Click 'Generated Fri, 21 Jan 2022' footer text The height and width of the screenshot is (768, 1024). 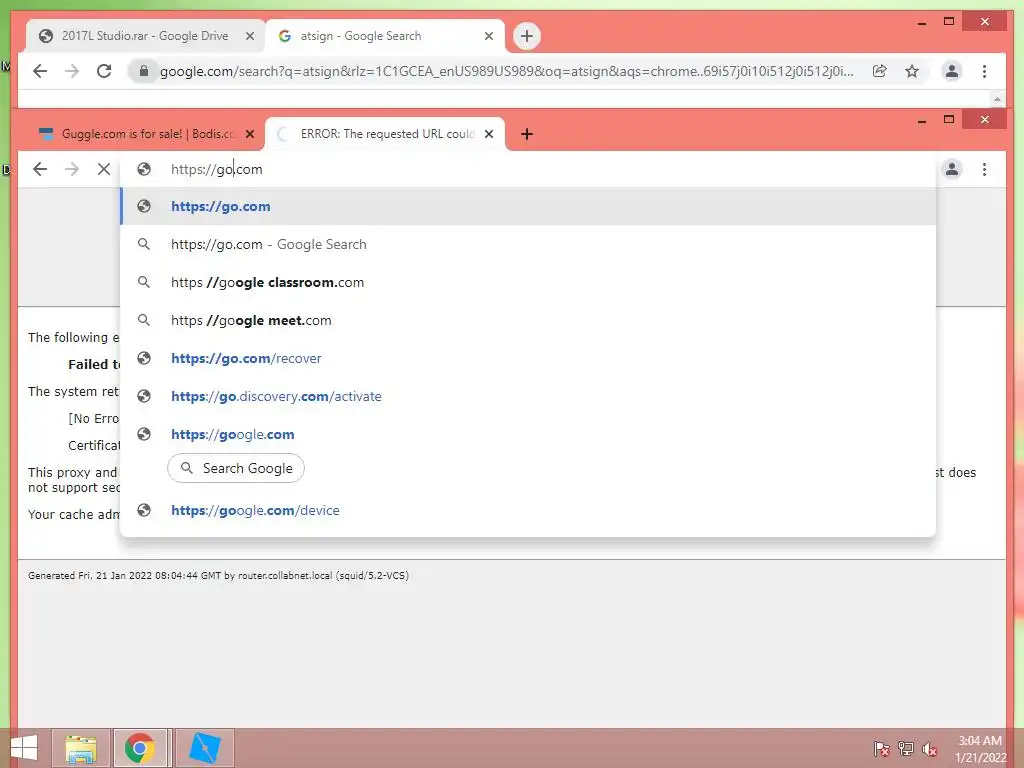click(x=218, y=575)
